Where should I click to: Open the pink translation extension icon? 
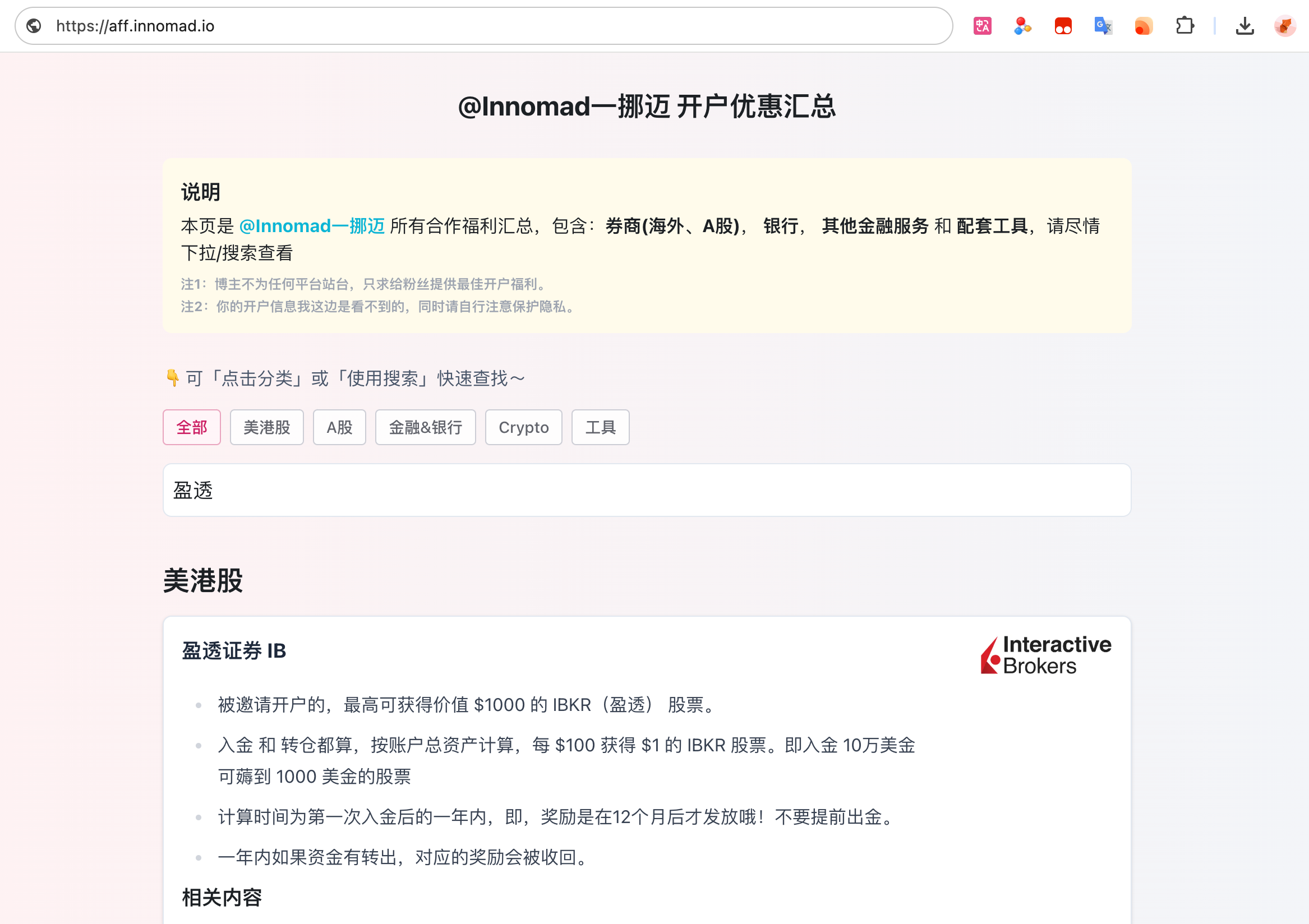983,26
